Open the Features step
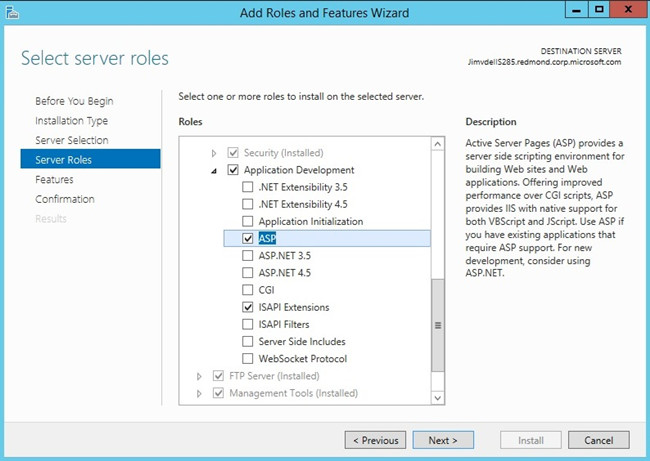This screenshot has width=650, height=461. [x=54, y=180]
